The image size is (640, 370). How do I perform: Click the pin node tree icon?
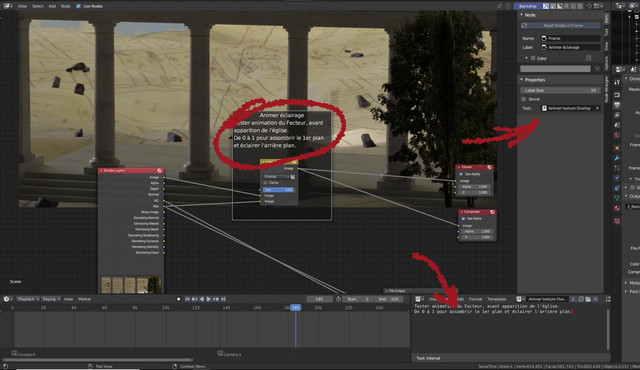[x=499, y=6]
